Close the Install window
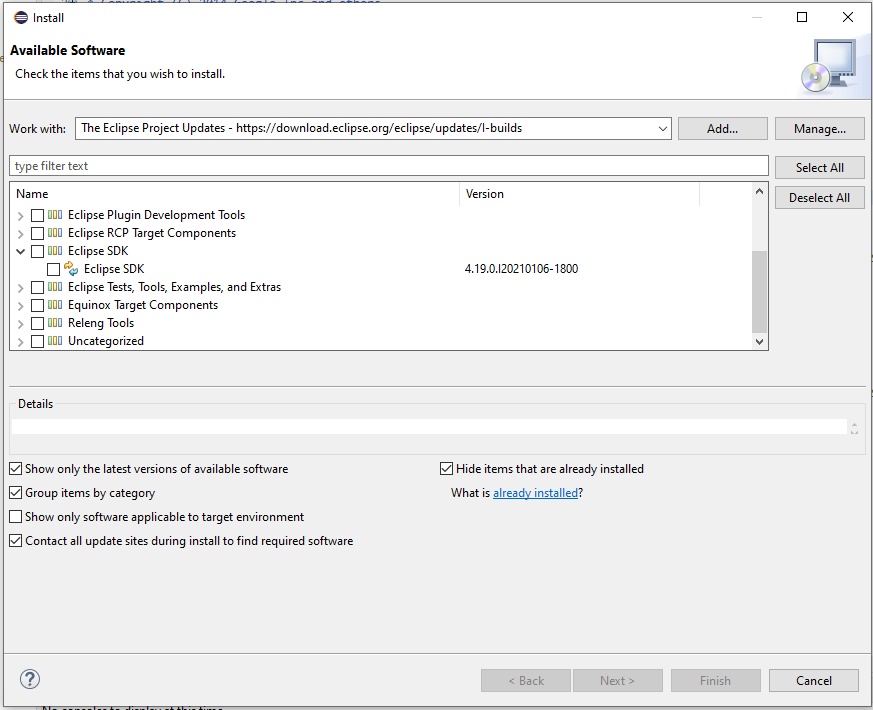The width and height of the screenshot is (873, 710). [x=847, y=17]
